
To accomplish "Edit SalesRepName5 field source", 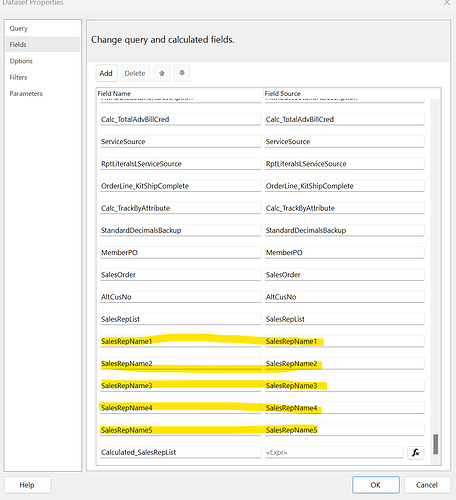I will point(345,430).
